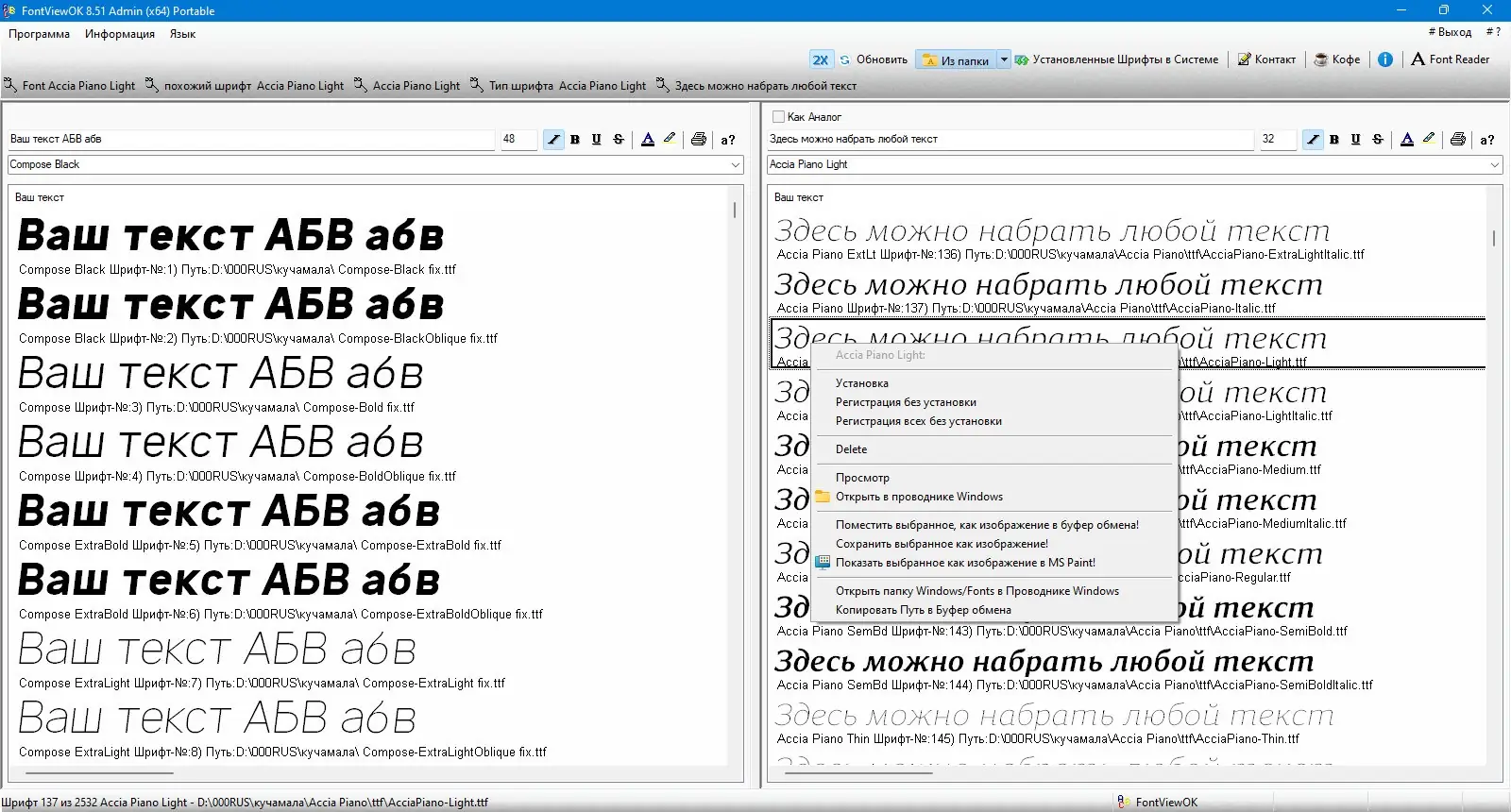Open the Программа menu
The image size is (1511, 812).
click(39, 34)
